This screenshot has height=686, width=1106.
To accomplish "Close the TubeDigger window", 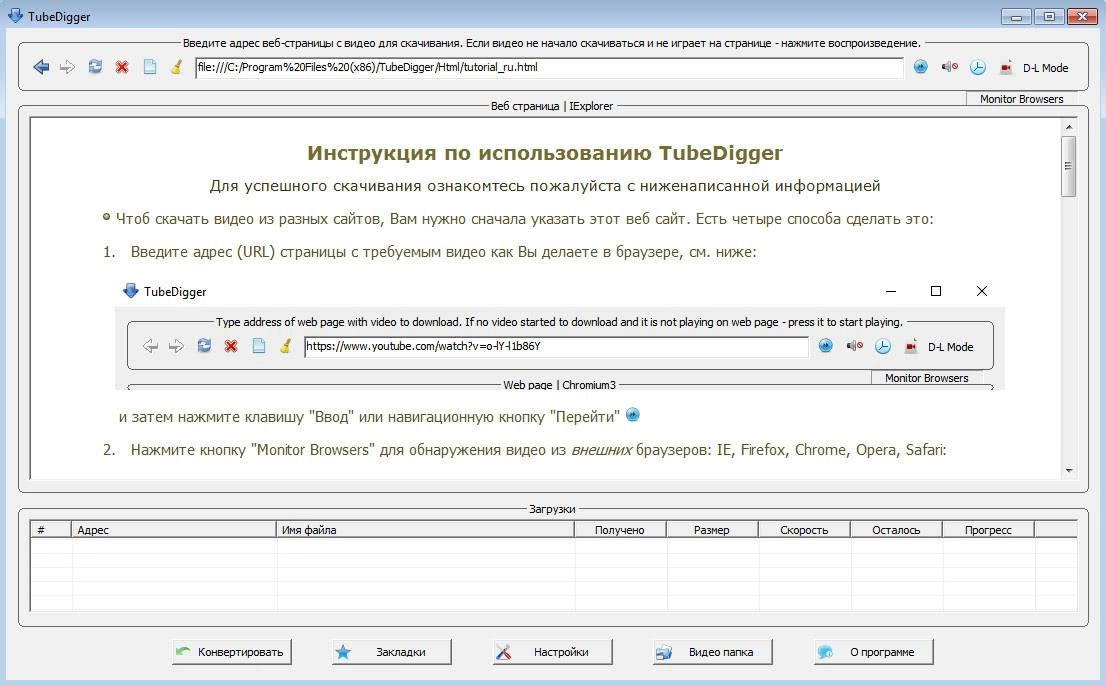I will [1082, 17].
